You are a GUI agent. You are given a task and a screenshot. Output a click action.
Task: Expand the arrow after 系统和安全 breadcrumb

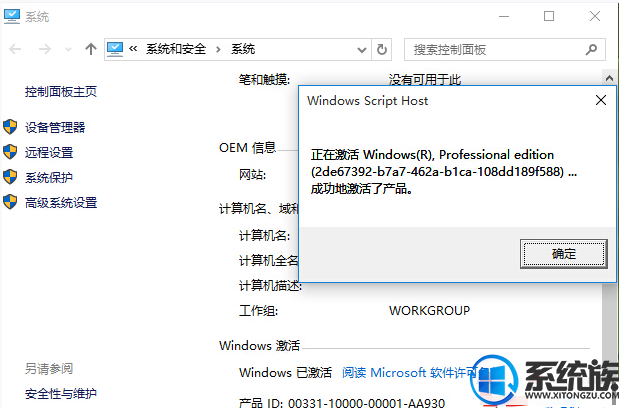click(x=218, y=50)
